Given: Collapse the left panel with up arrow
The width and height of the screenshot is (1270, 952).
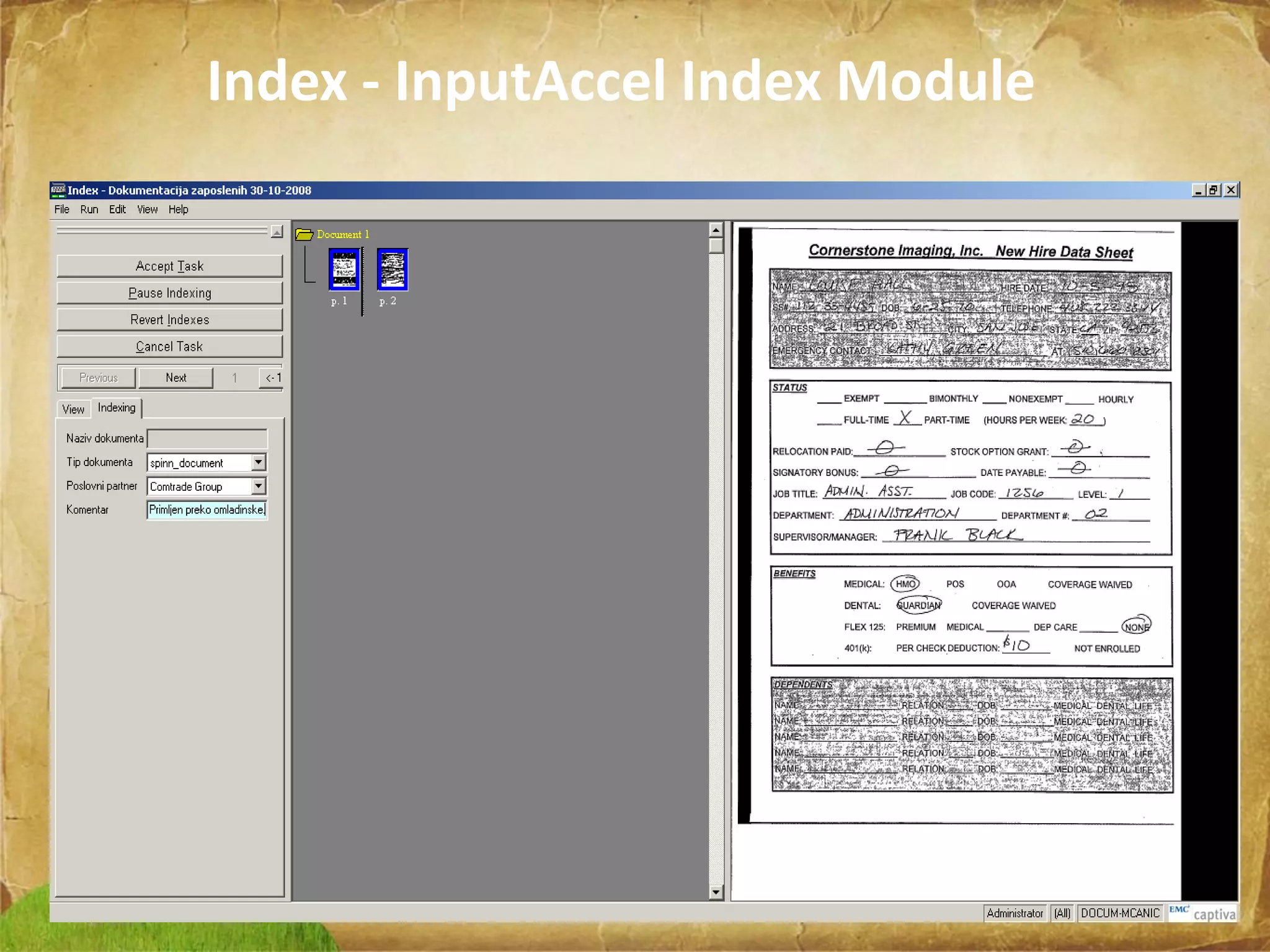Looking at the screenshot, I should [x=277, y=232].
